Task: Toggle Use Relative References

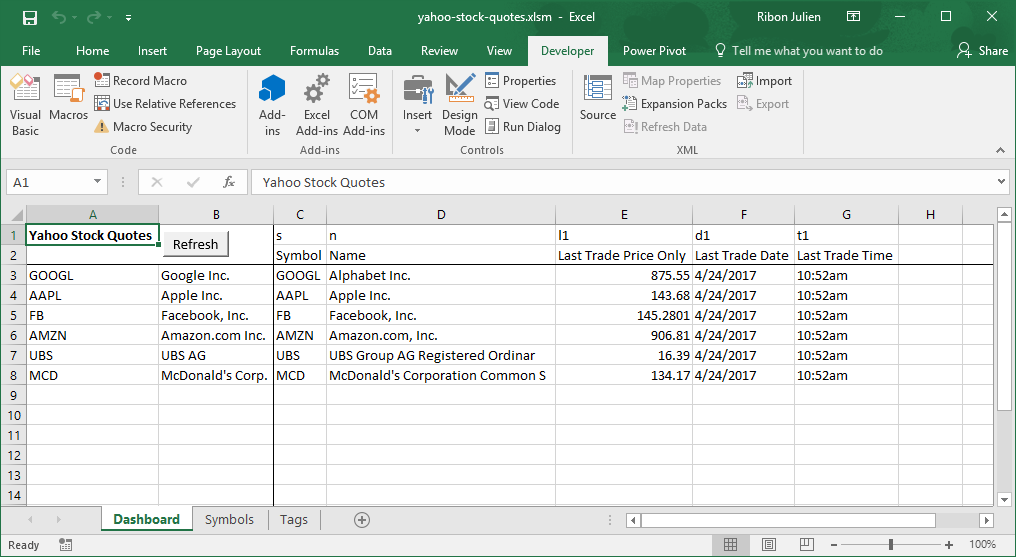Action: pyautogui.click(x=165, y=104)
